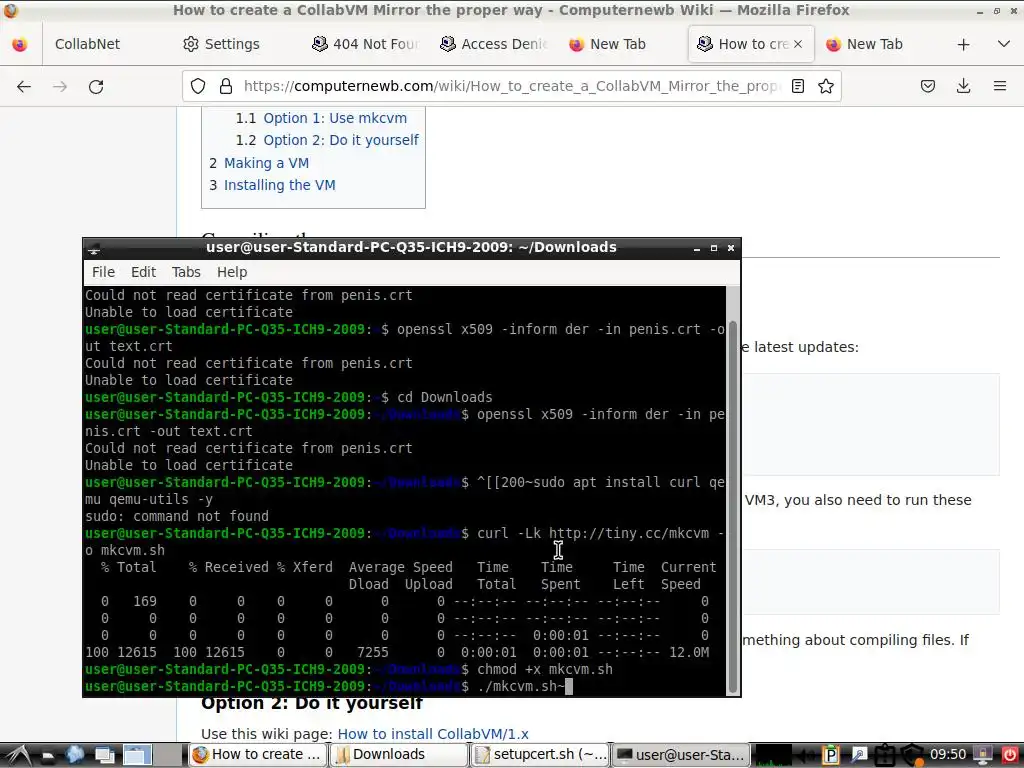This screenshot has height=768, width=1024.
Task: Click the terminal command line './mkcvm.sh~'
Action: 328,686
